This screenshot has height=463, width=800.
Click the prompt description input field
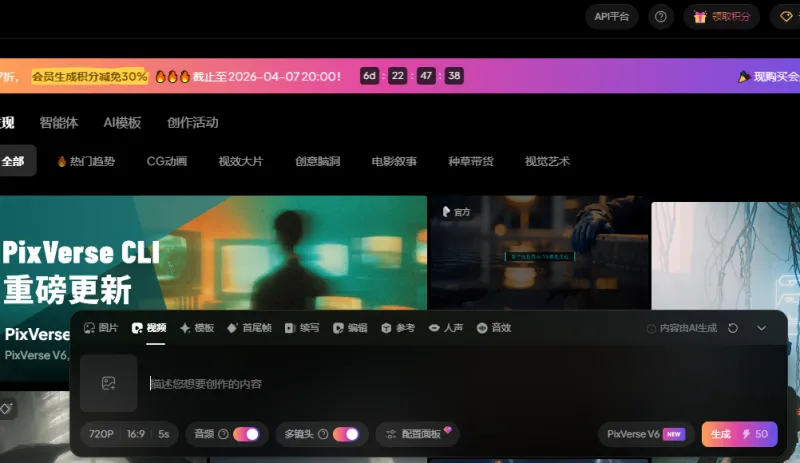459,384
